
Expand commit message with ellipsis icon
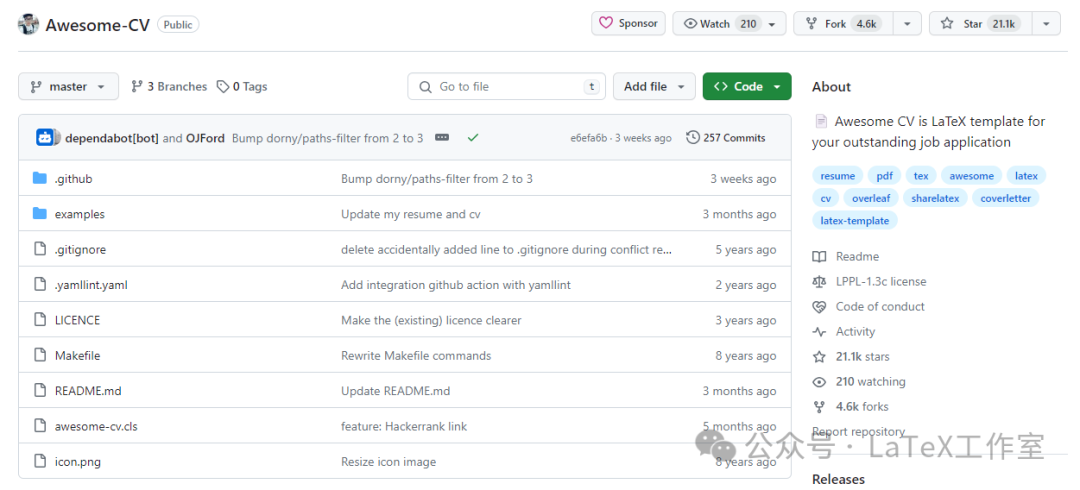click(442, 138)
